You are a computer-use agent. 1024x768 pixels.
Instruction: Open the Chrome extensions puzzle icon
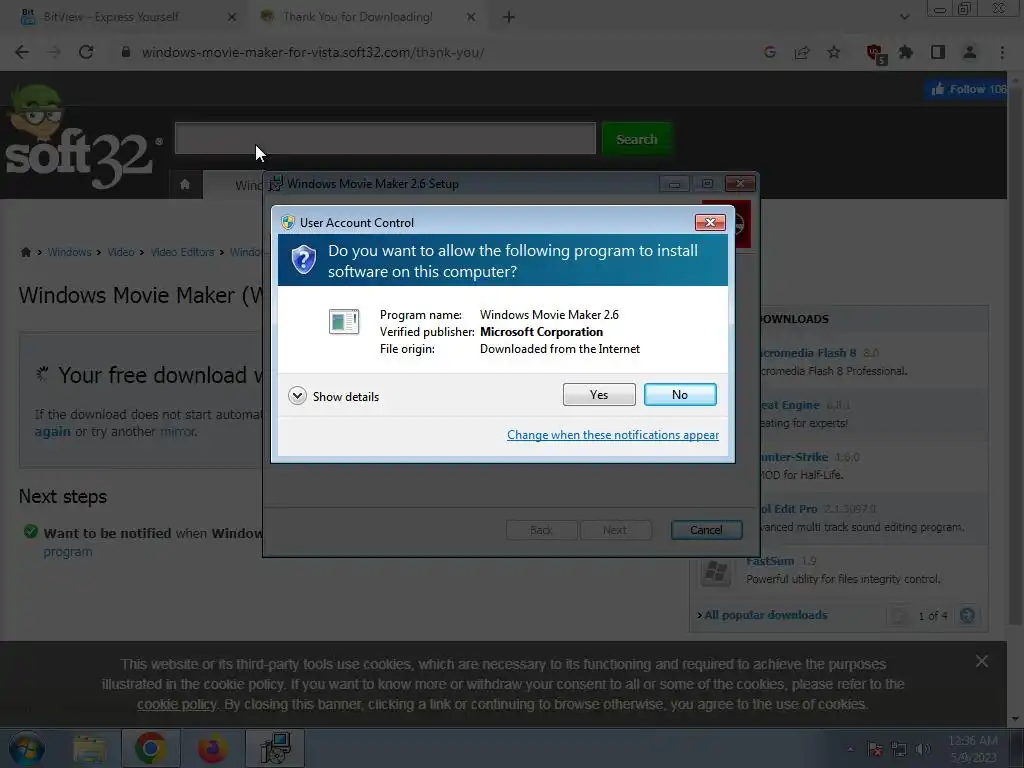pos(906,52)
